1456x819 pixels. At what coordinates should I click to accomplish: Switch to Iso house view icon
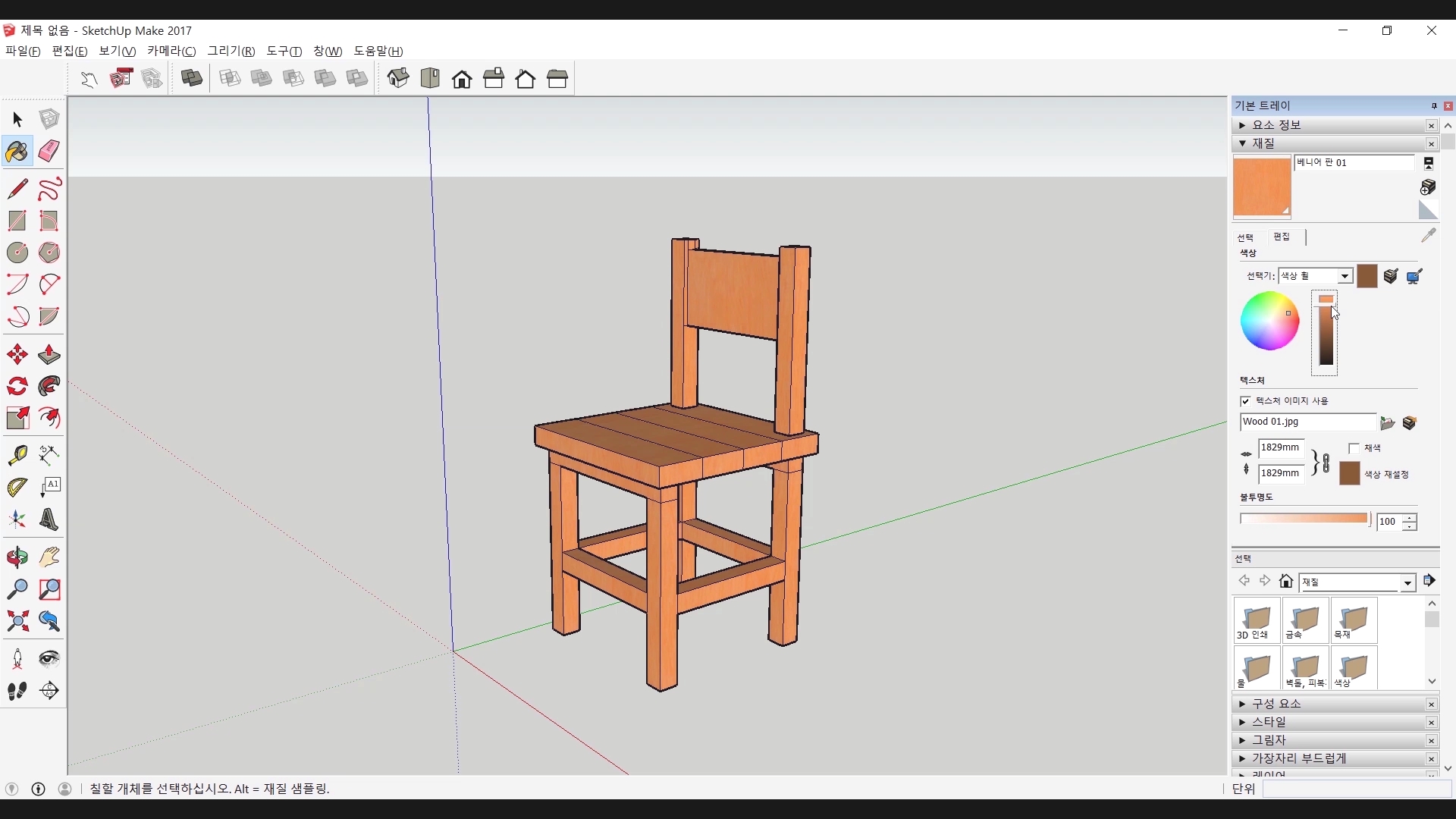[x=397, y=78]
